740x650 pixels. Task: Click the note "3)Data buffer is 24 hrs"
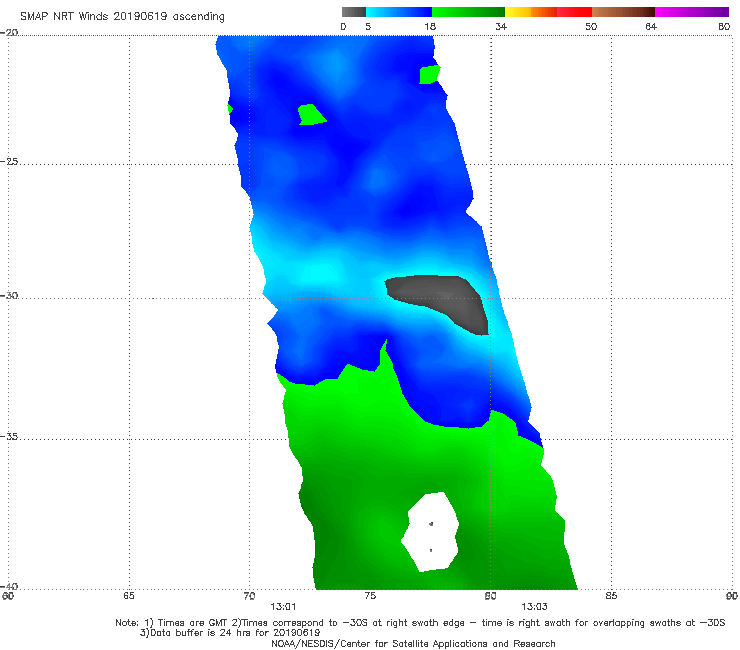230,633
